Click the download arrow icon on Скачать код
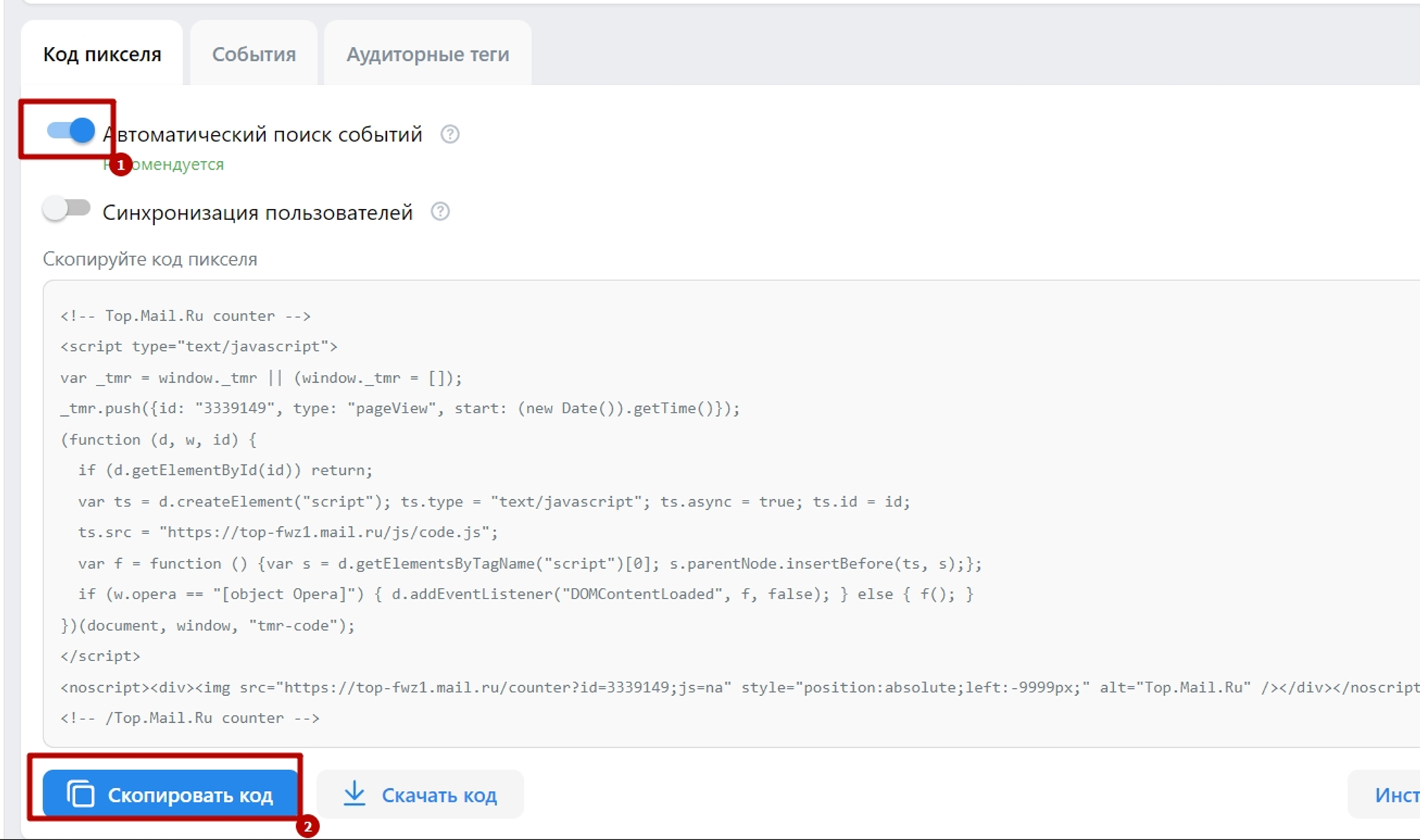The image size is (1420, 840). (354, 794)
